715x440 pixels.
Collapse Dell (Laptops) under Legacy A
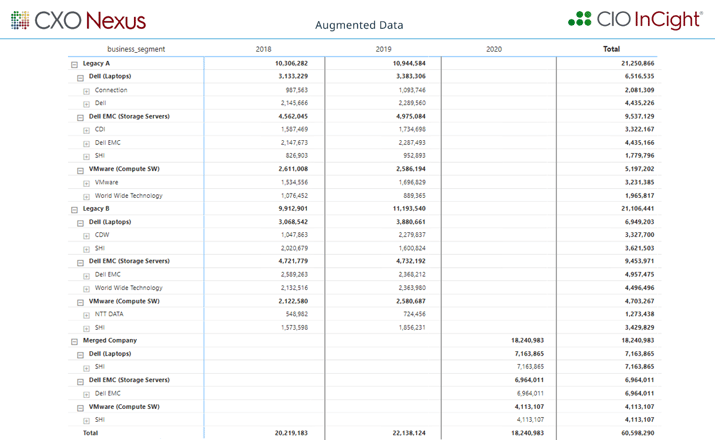tap(81, 77)
